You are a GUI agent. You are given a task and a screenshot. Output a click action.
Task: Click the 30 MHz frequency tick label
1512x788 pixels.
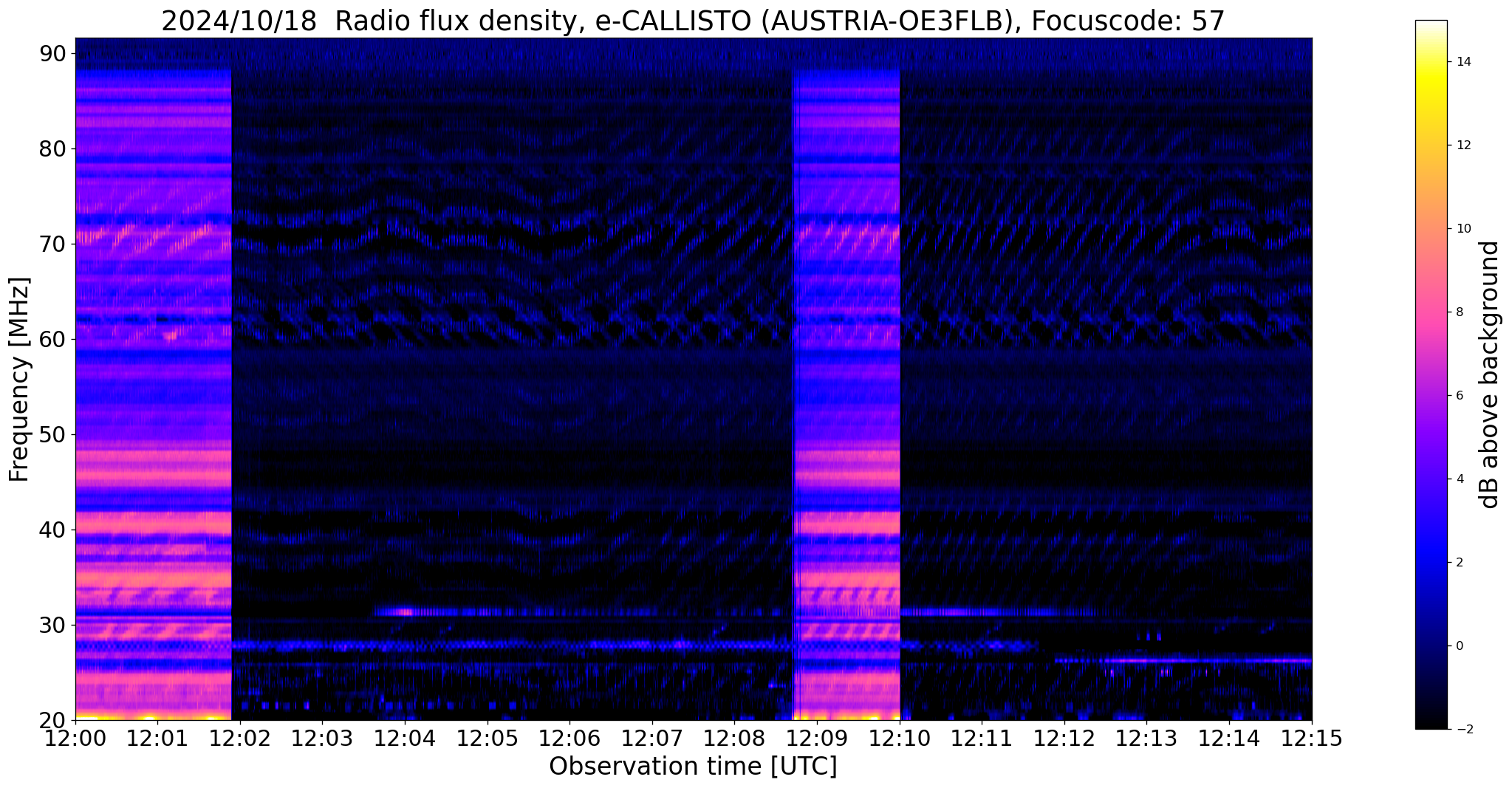coord(53,625)
